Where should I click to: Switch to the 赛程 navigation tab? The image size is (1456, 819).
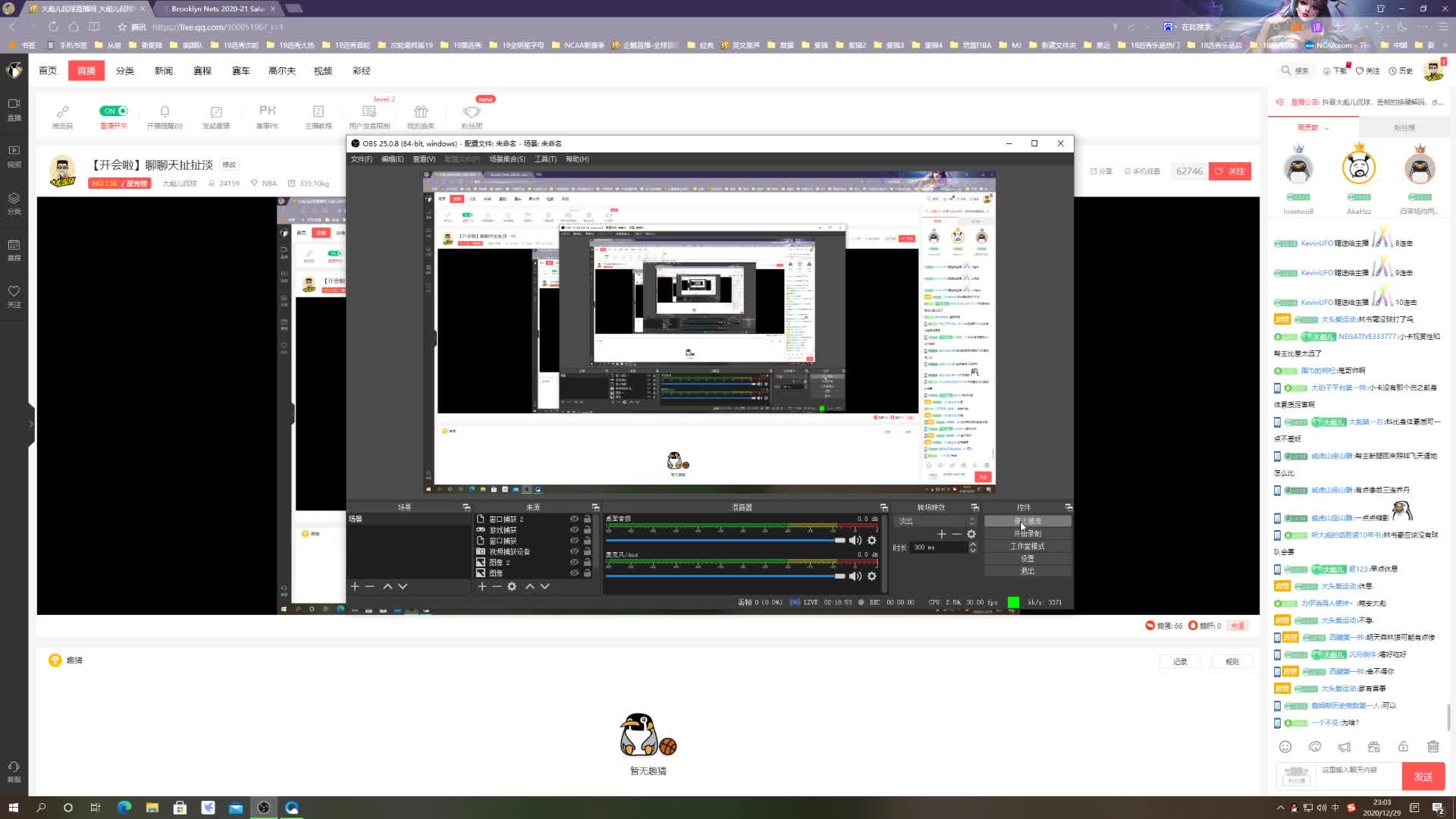[x=202, y=71]
